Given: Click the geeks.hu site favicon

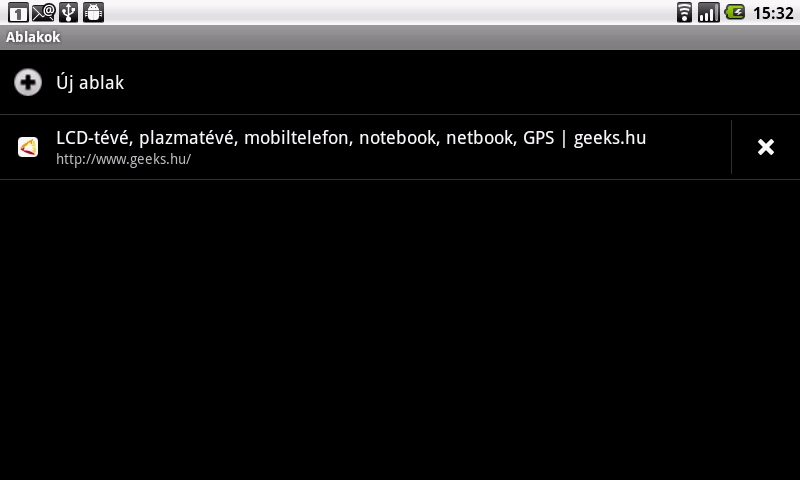Looking at the screenshot, I should pos(28,147).
